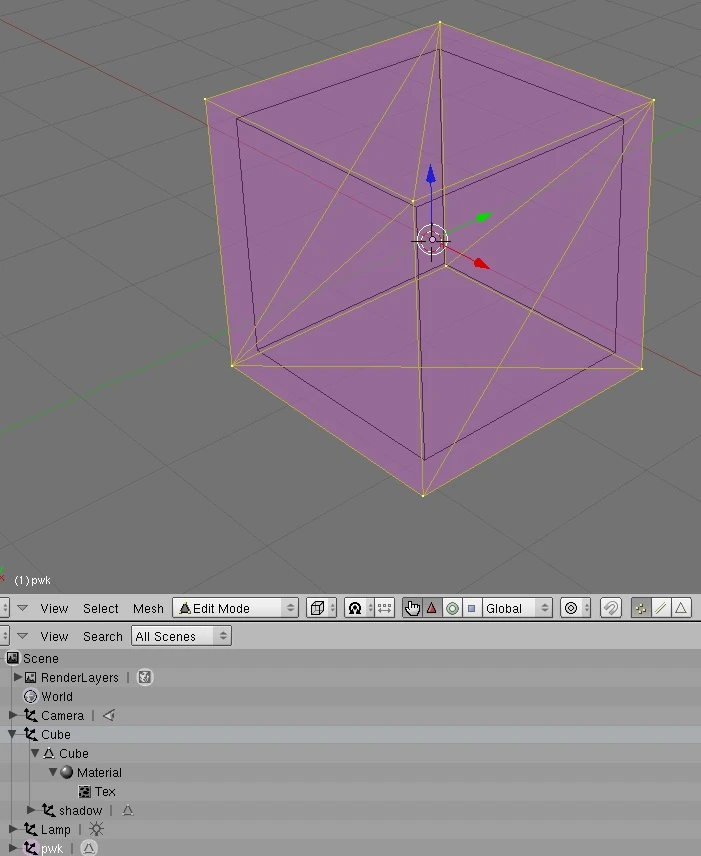
Task: Open the outliner's View menu
Action: point(54,637)
